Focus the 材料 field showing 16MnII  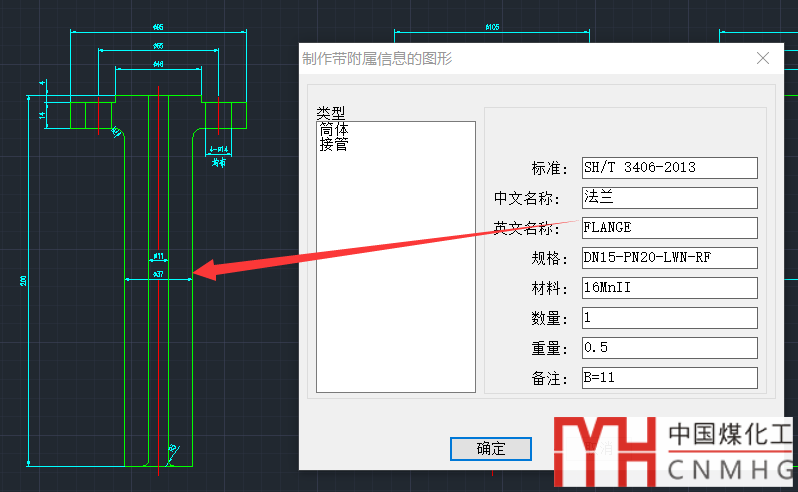669,288
